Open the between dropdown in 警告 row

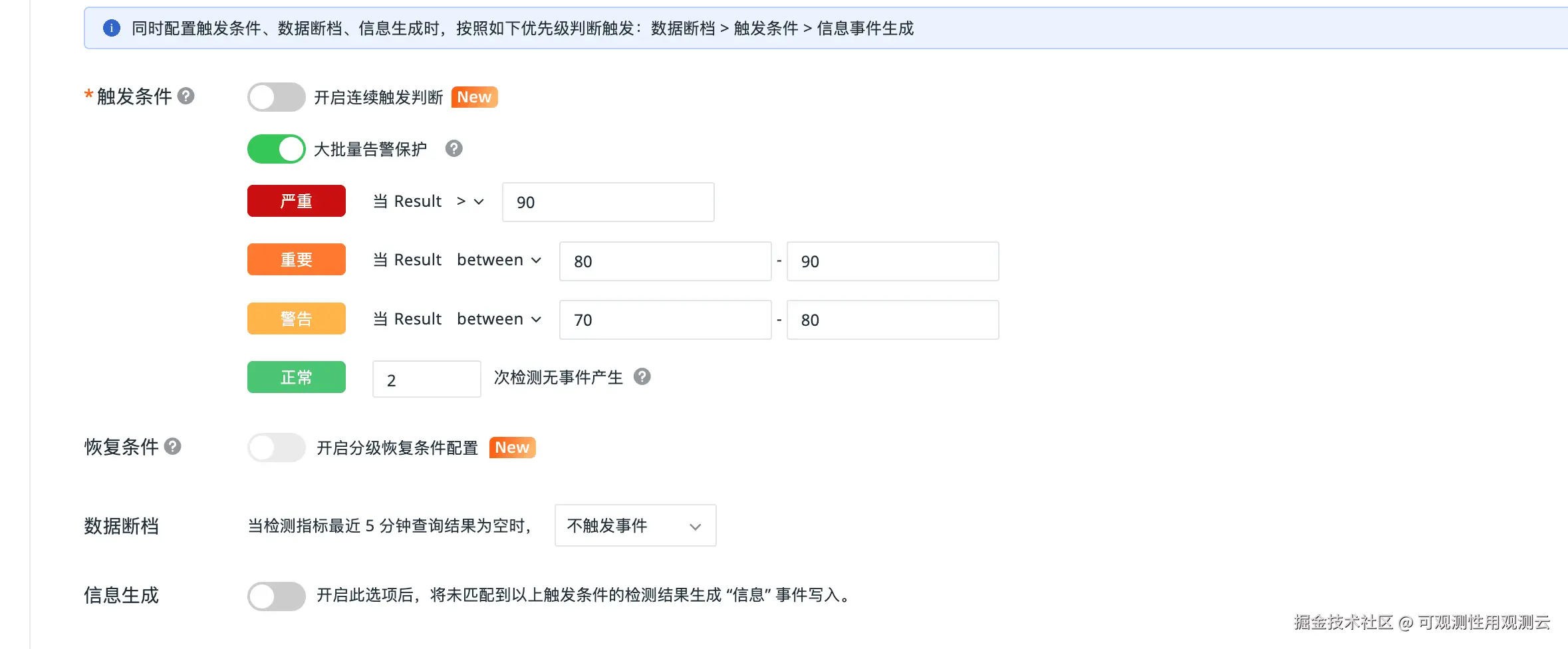tap(499, 319)
